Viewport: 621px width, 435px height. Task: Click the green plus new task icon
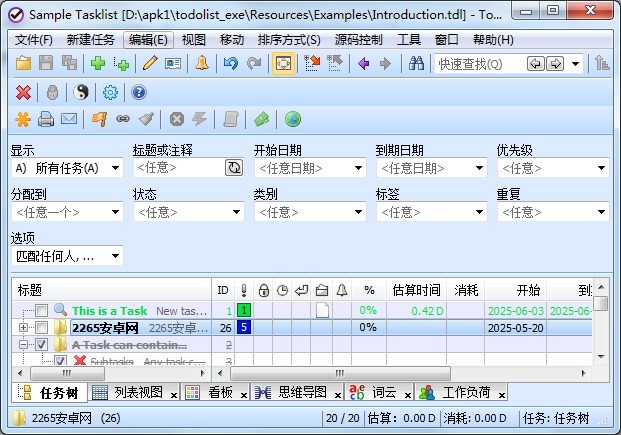[x=98, y=64]
